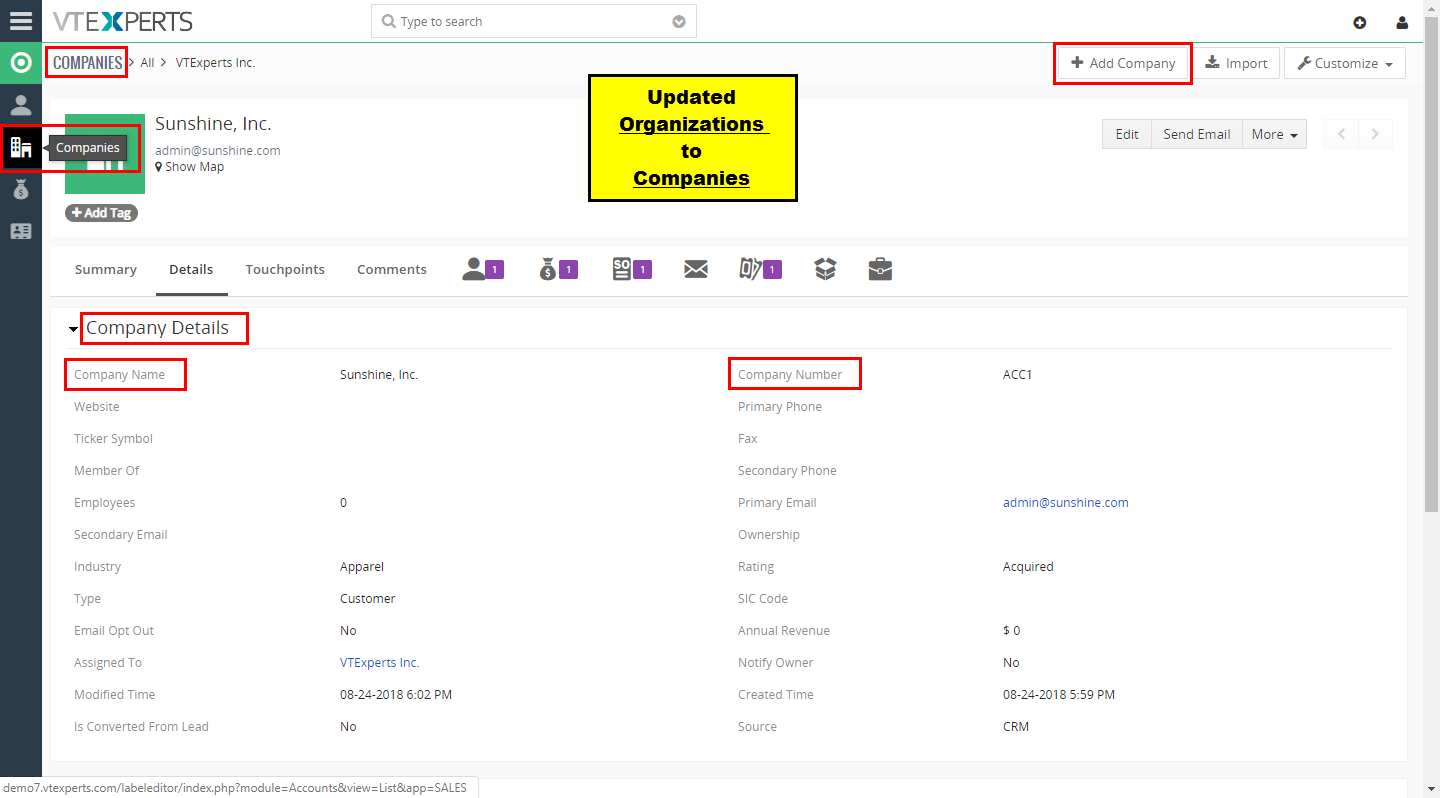This screenshot has width=1440, height=798.
Task: Open the briefcase related tab icon
Action: pos(880,269)
